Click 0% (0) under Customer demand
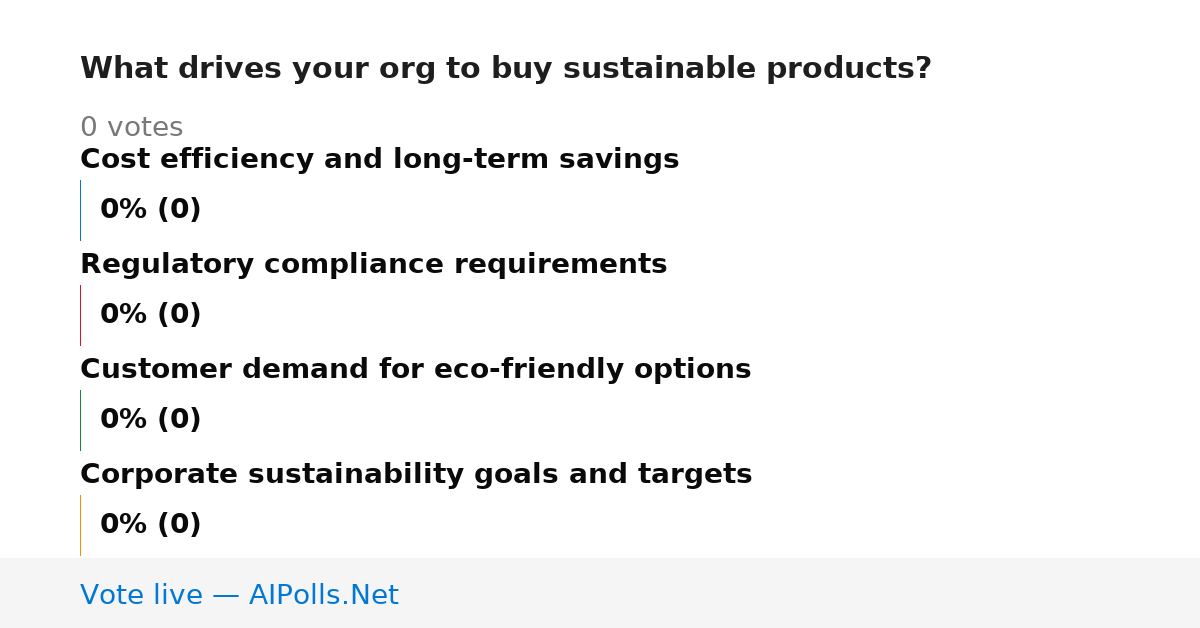This screenshot has height=628, width=1200. coord(150,420)
